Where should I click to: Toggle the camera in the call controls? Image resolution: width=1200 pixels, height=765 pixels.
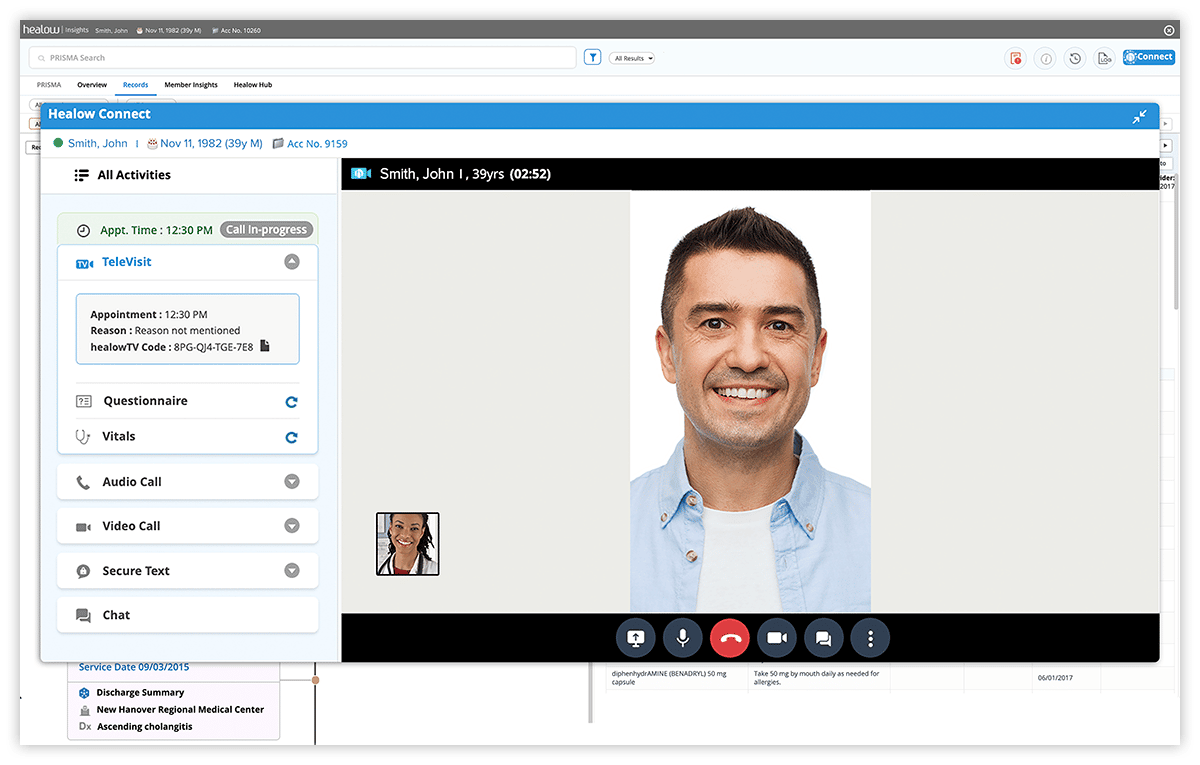click(x=777, y=638)
